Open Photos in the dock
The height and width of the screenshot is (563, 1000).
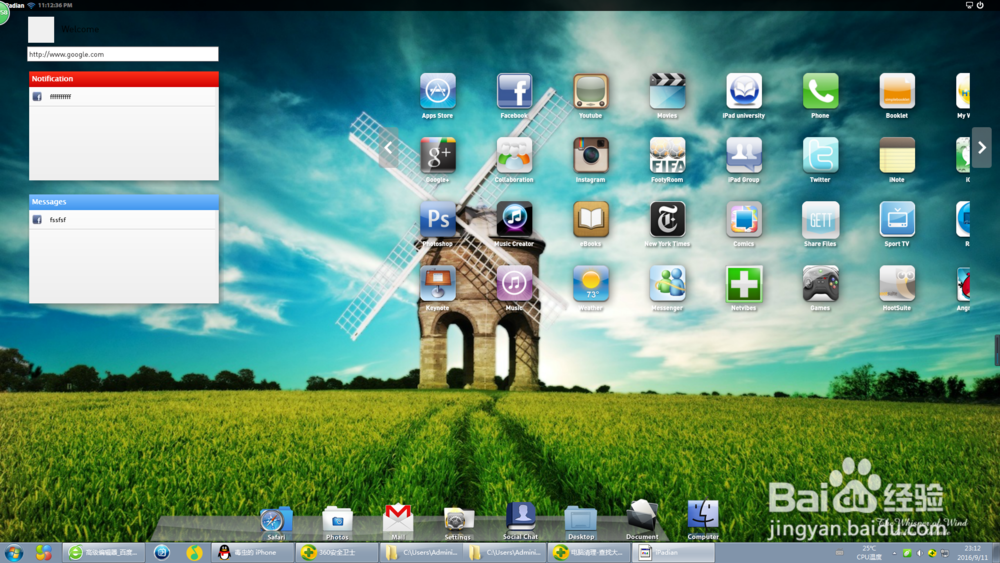[337, 520]
